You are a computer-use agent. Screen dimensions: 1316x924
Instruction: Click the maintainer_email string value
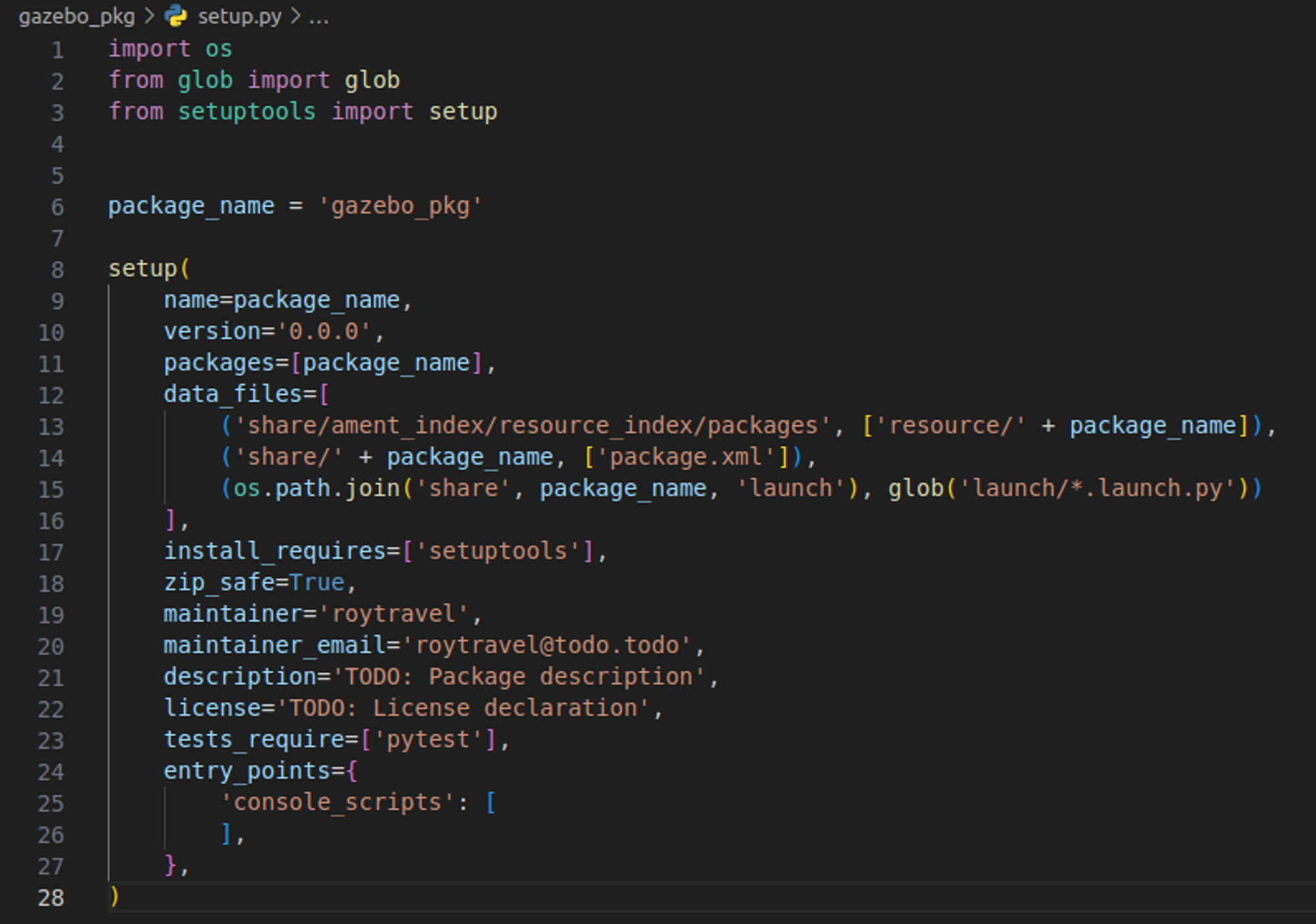(x=546, y=646)
